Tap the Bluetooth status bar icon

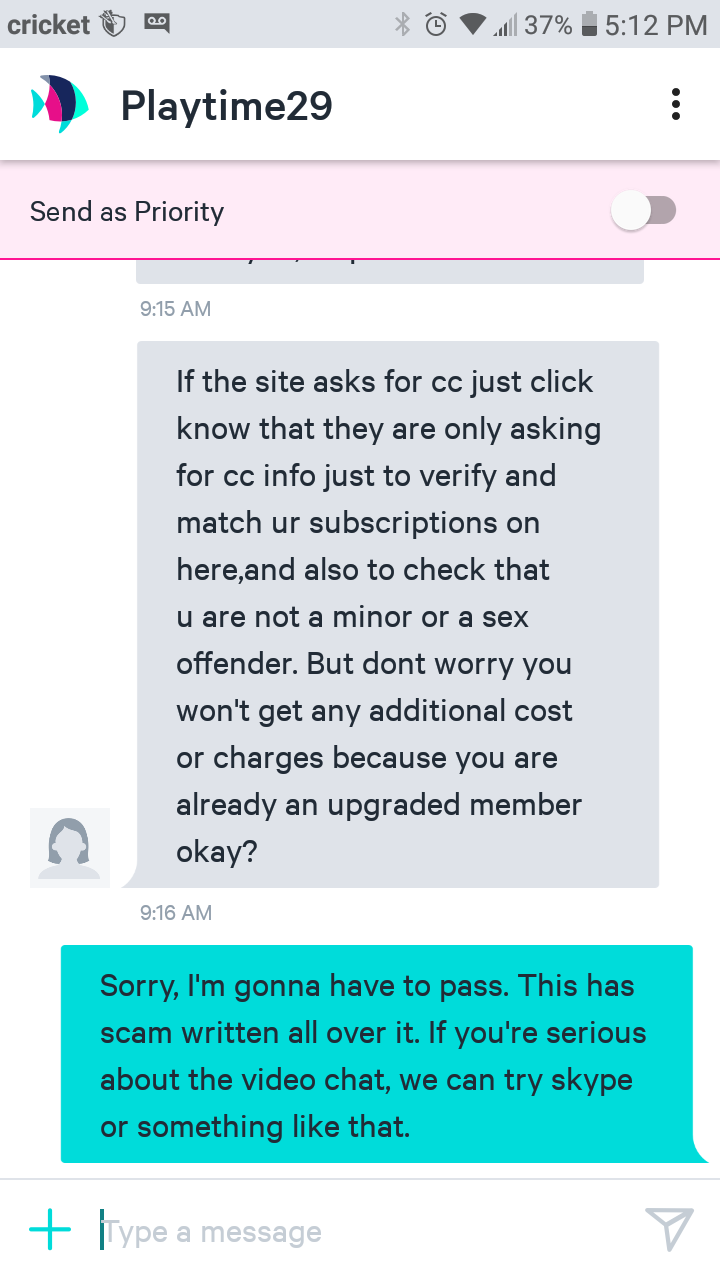(403, 24)
